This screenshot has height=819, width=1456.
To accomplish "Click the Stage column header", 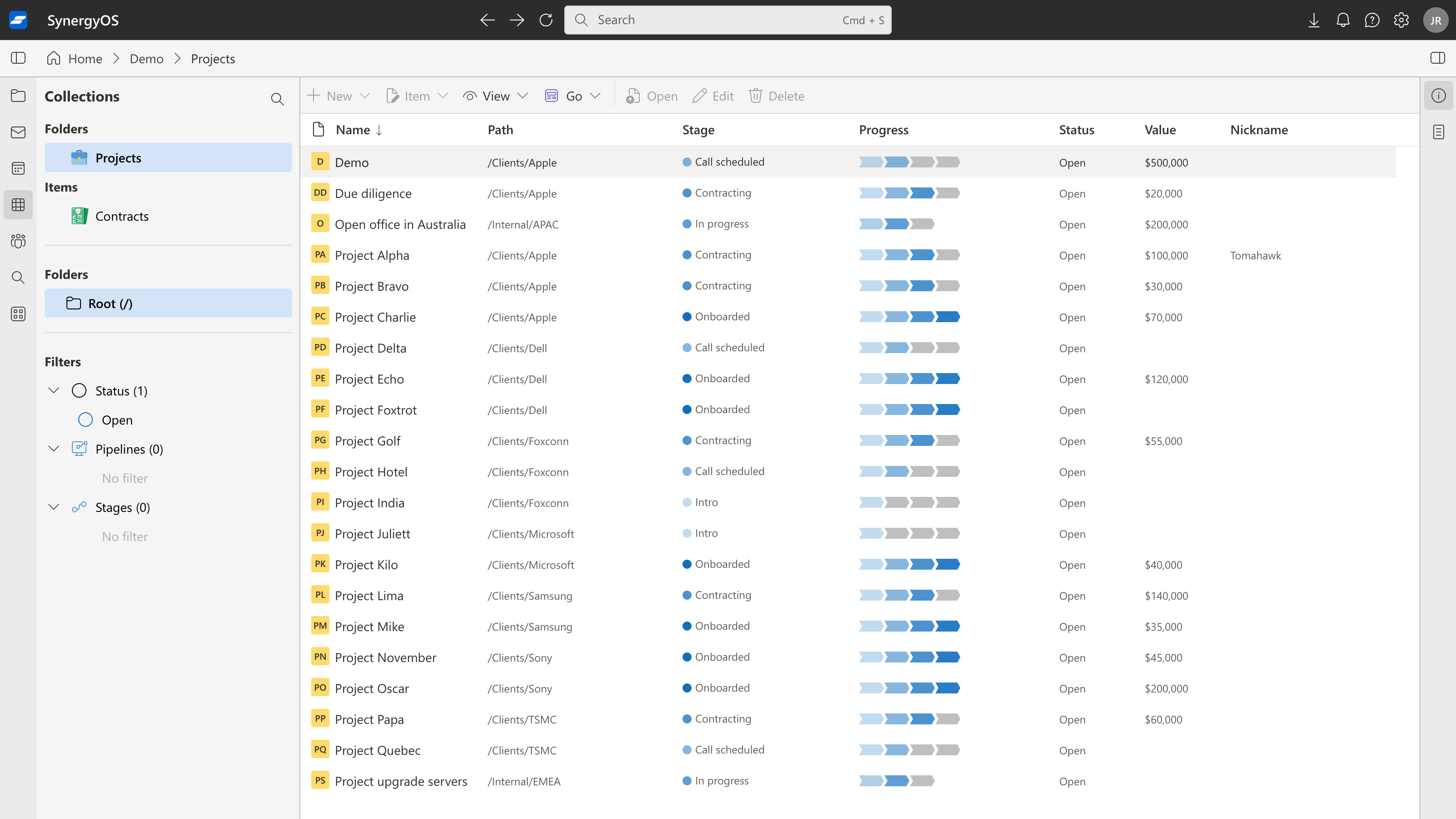I will [698, 130].
